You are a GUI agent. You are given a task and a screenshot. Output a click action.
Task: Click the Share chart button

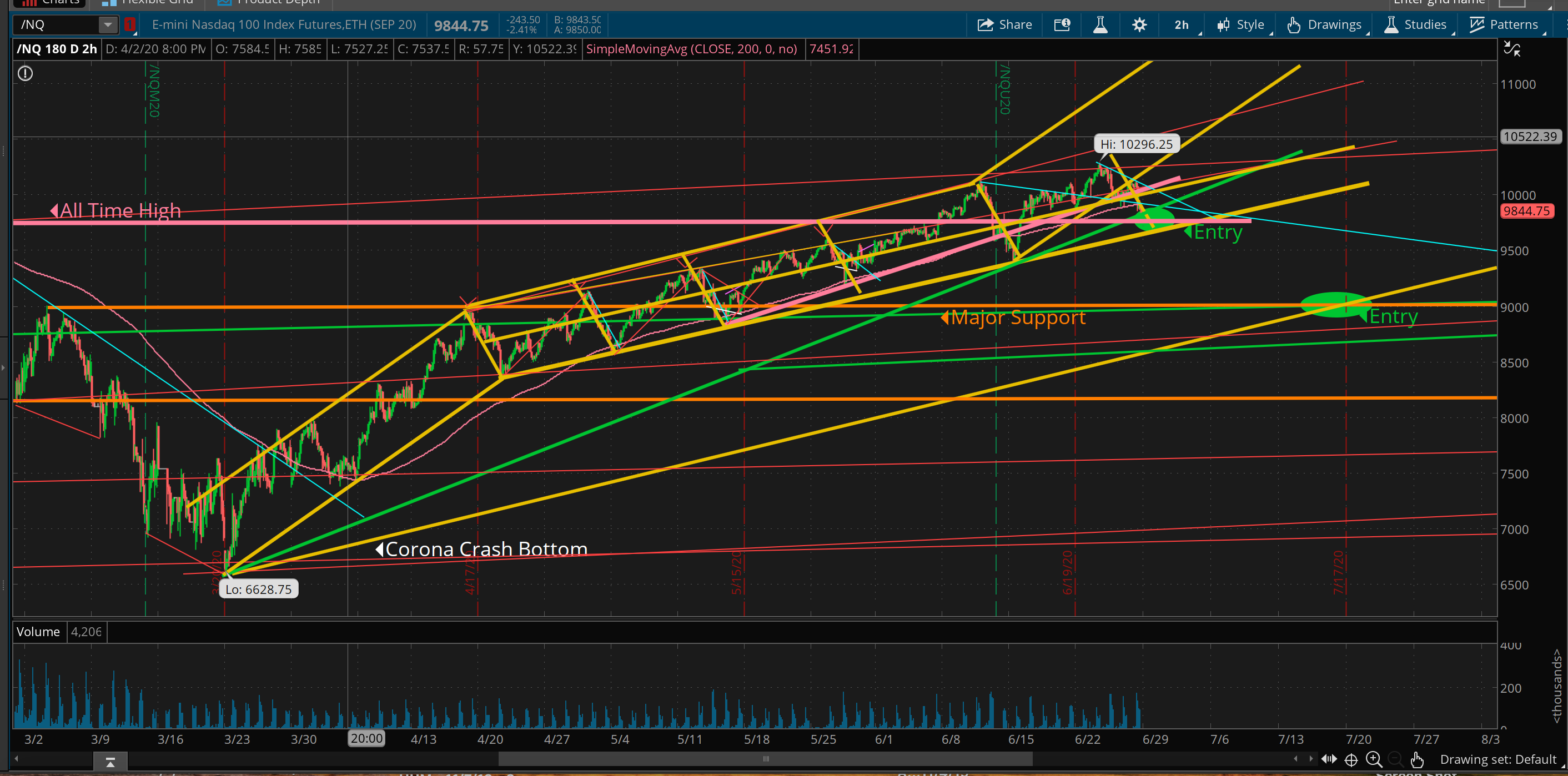coord(1004,24)
